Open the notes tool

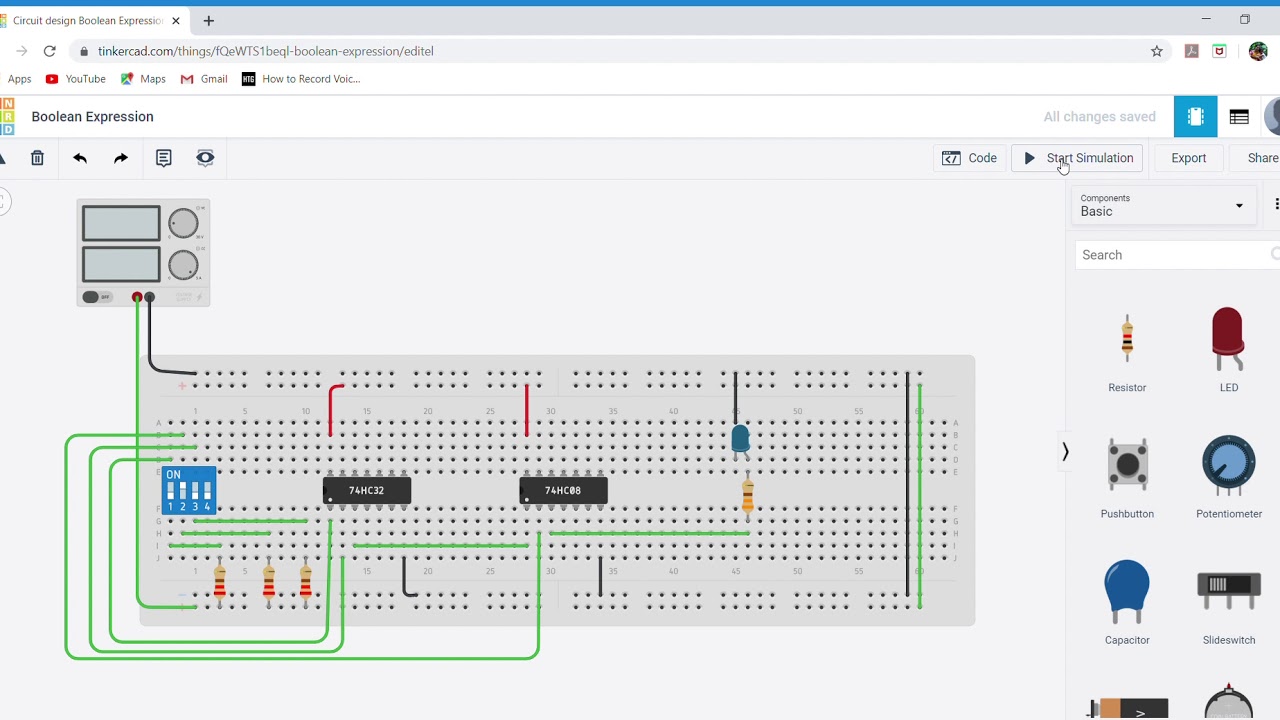pos(164,158)
